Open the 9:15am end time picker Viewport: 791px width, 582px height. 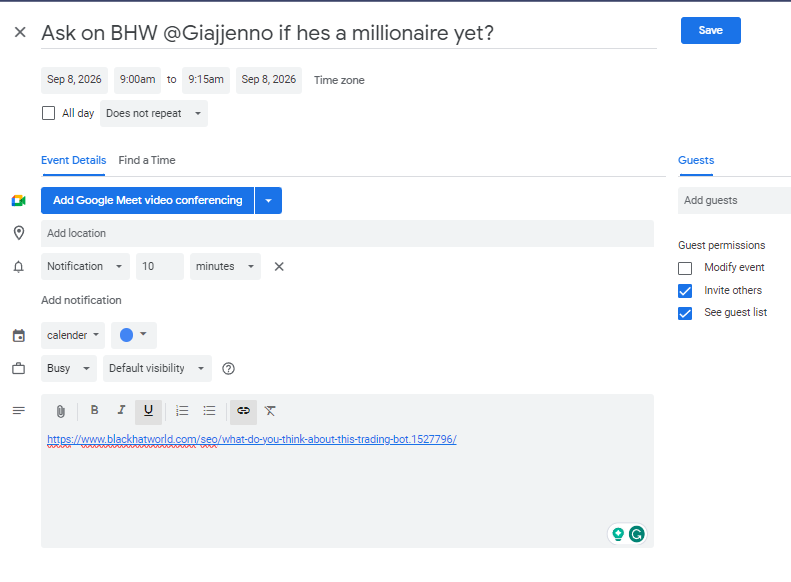206,80
